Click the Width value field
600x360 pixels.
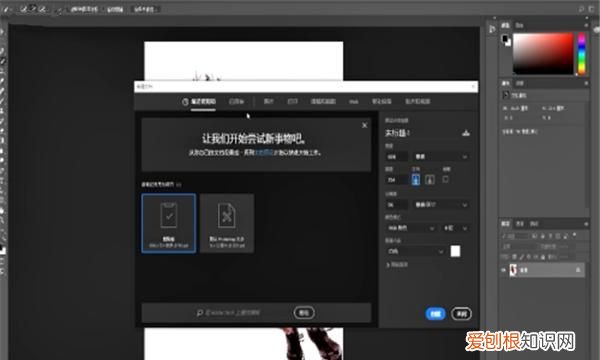(396, 156)
